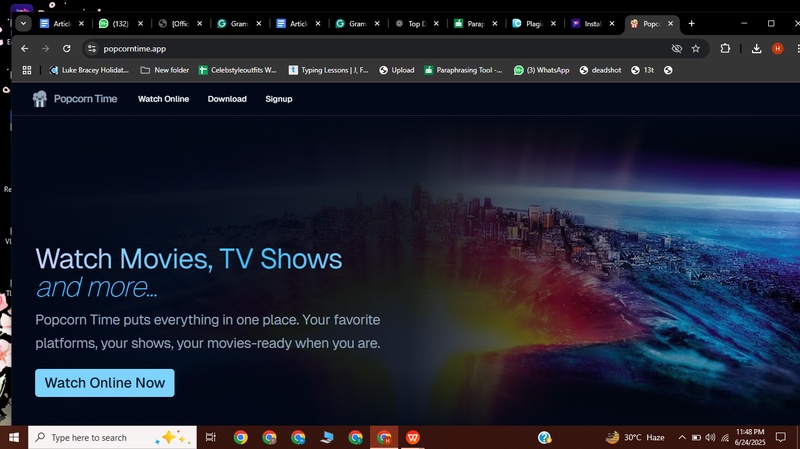Switch to the [Offic tab
The height and width of the screenshot is (449, 800).
tap(181, 23)
